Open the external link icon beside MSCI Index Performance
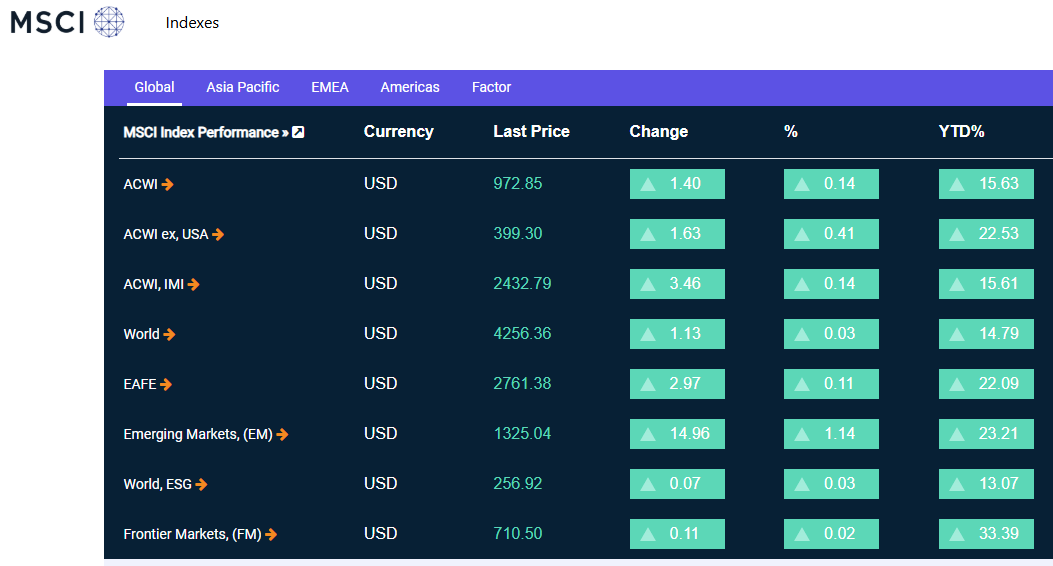This screenshot has height=566, width=1053. point(298,132)
